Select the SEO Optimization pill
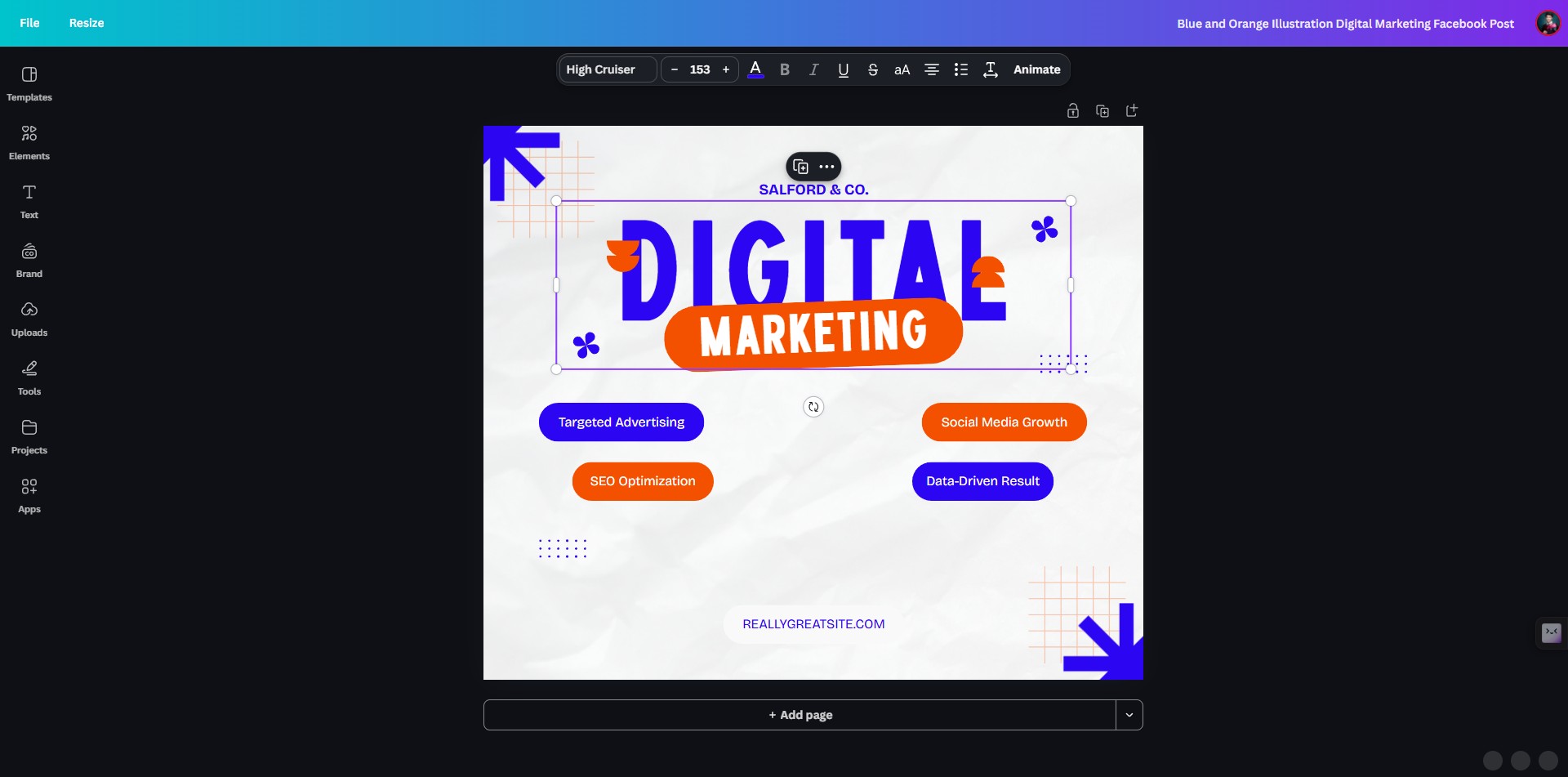1568x777 pixels. (x=643, y=481)
